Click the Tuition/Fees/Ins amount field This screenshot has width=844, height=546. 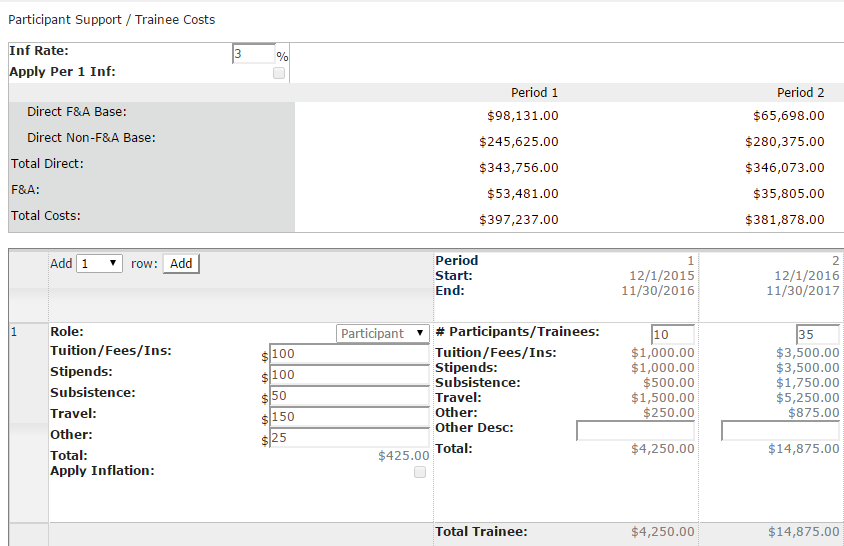[x=349, y=354]
